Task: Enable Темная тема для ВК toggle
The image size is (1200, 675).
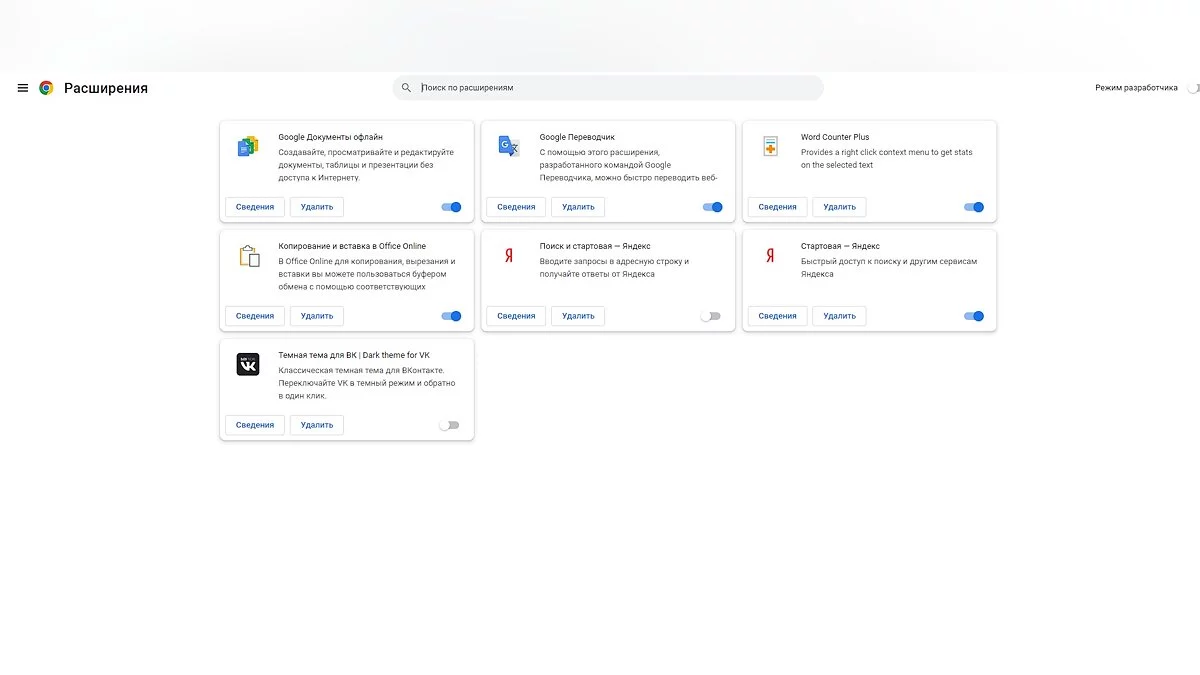Action: (449, 425)
